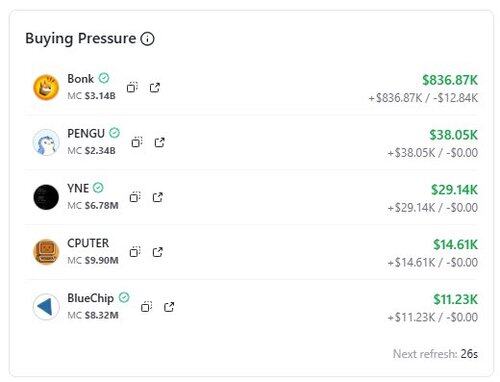Click the Bonk token logo

(x=46, y=87)
